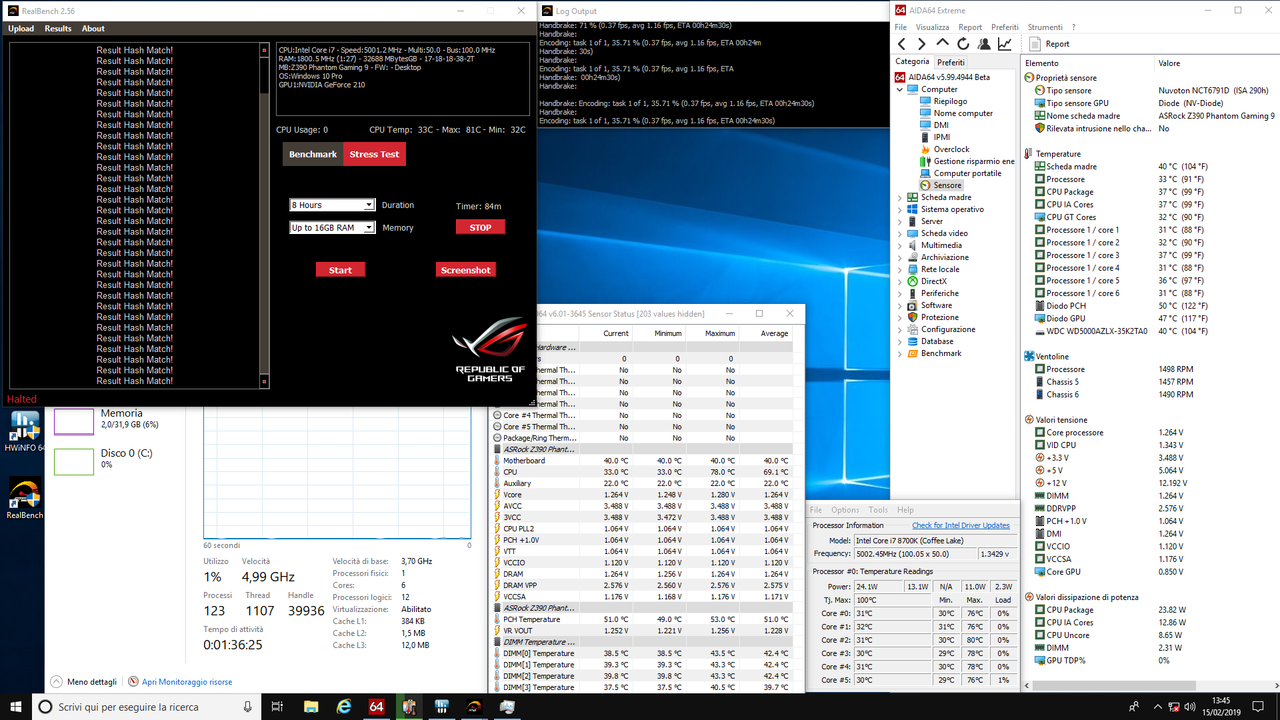Click the AIDA64 icon on the taskbar
The height and width of the screenshot is (720, 1280).
[375, 706]
